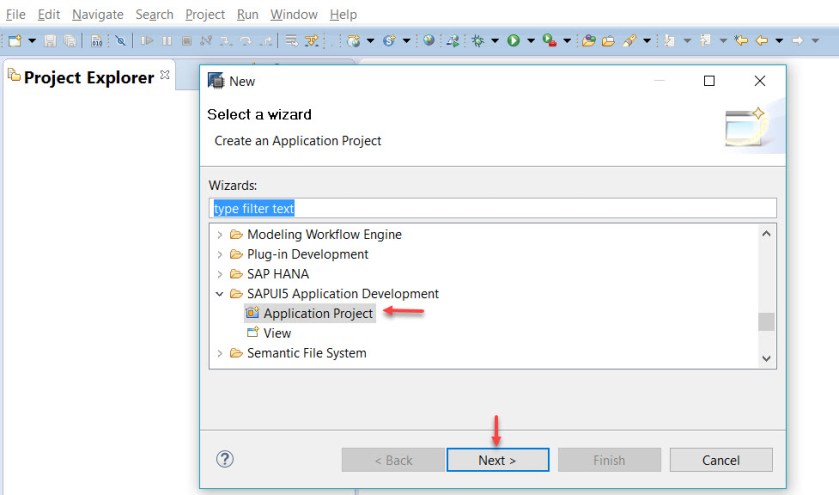Click wizard list scroll-down arrow
839x495 pixels.
766,359
